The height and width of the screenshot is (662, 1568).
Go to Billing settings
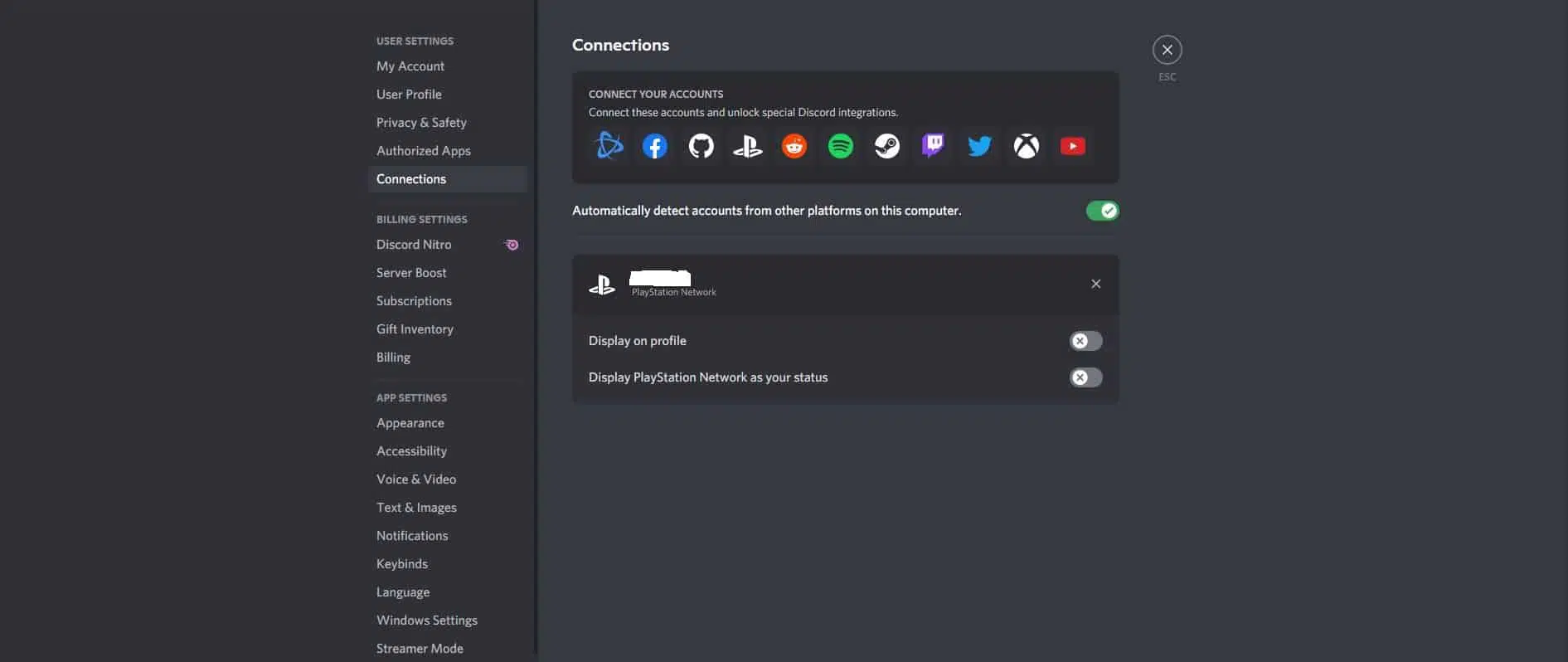click(448, 358)
